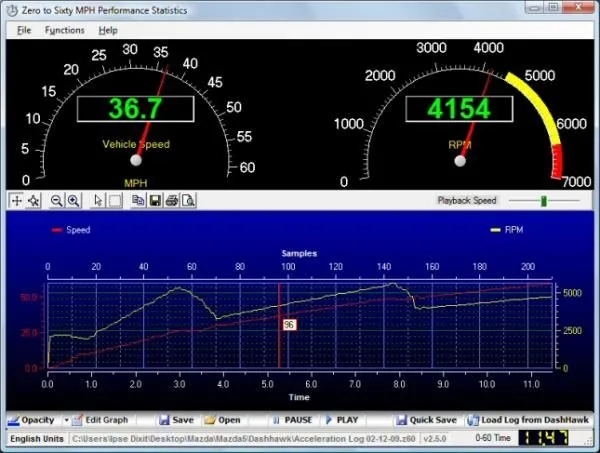The width and height of the screenshot is (600, 453).
Task: Expand the Opacity dropdown arrow
Action: 66,420
